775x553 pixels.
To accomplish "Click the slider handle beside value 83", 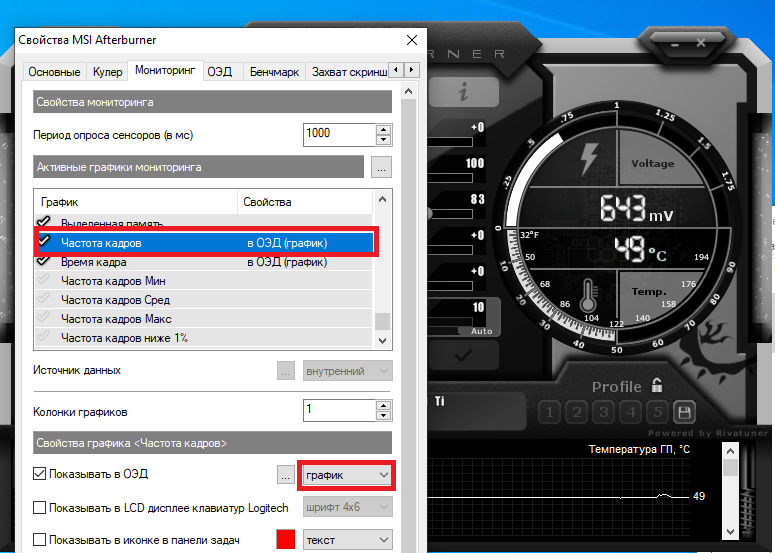I will (x=429, y=213).
